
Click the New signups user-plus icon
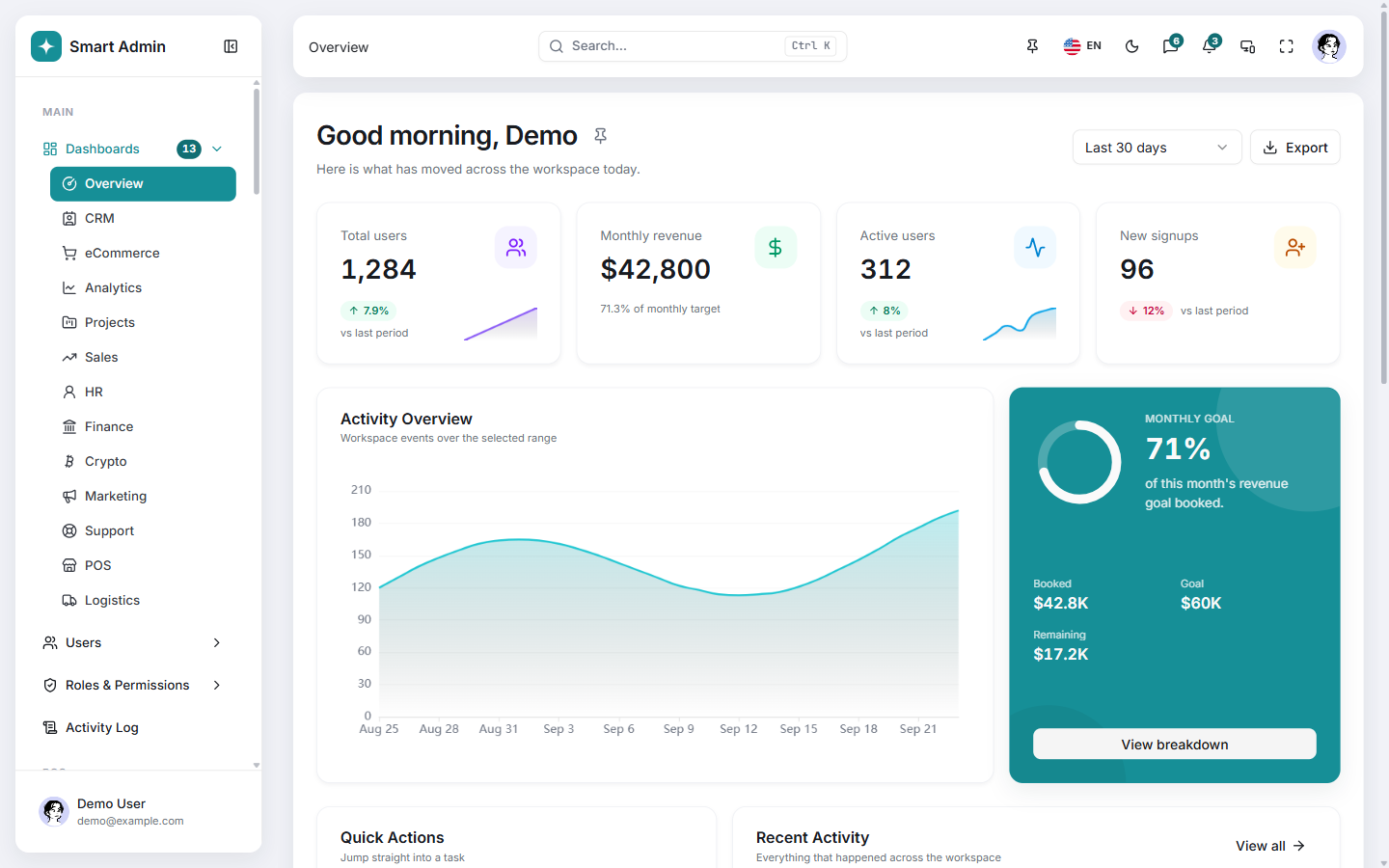click(1295, 248)
